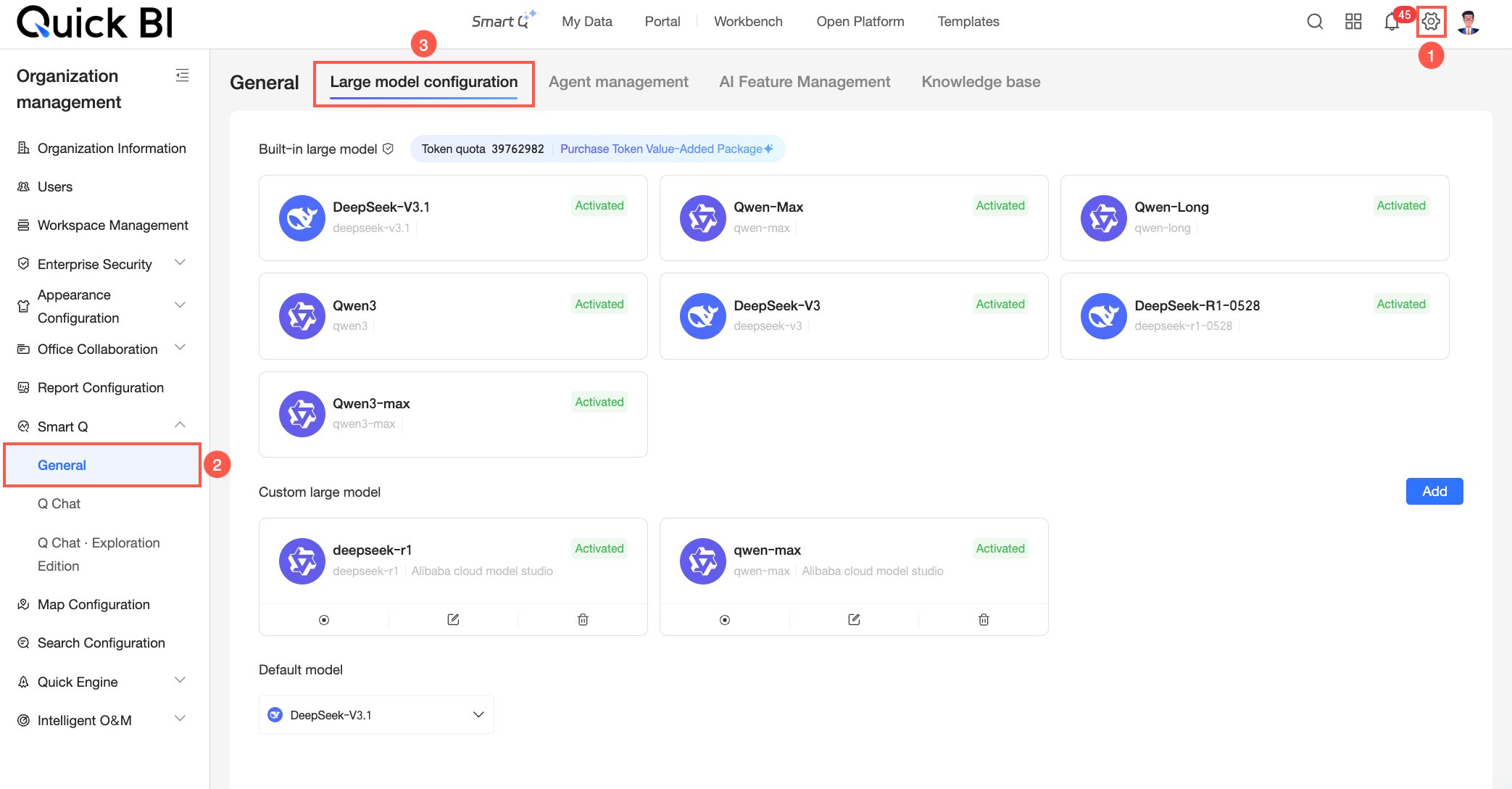Switch to Agent management tab
Screen dimensions: 1512x789
pyautogui.click(x=618, y=82)
